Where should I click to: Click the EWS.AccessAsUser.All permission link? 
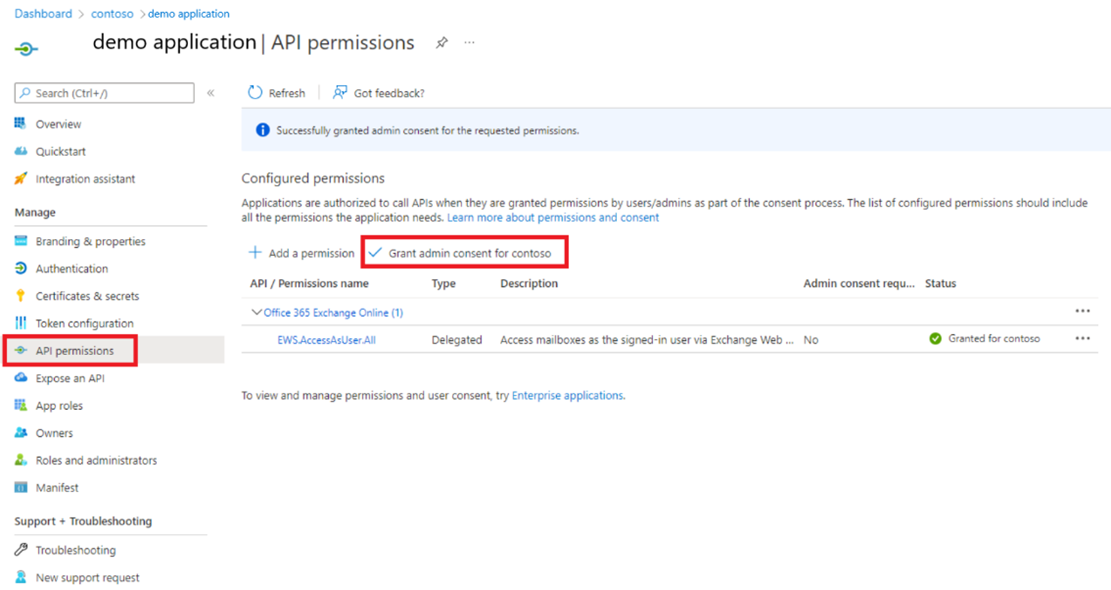coord(326,340)
